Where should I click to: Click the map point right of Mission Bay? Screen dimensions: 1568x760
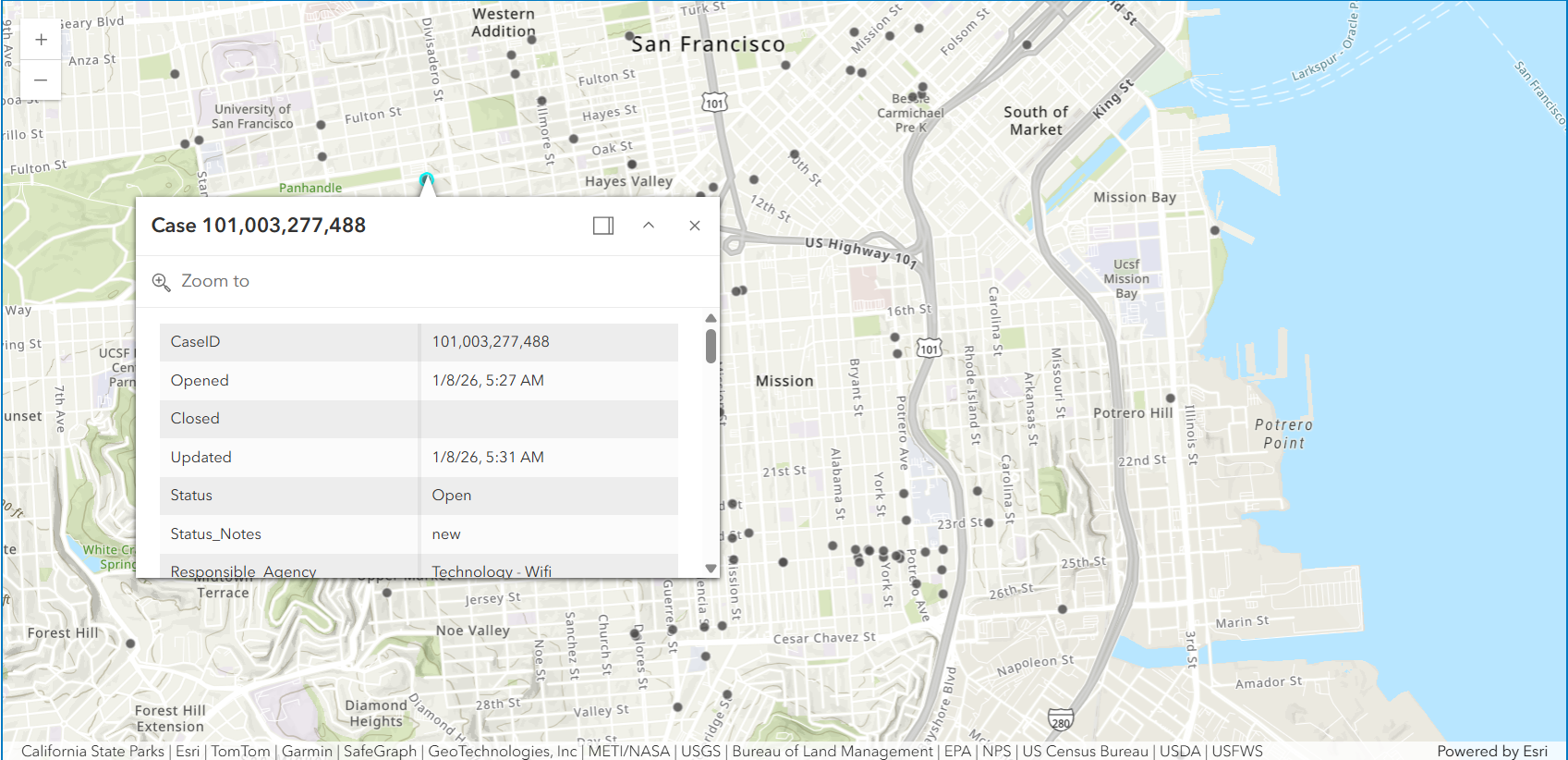[x=1215, y=230]
